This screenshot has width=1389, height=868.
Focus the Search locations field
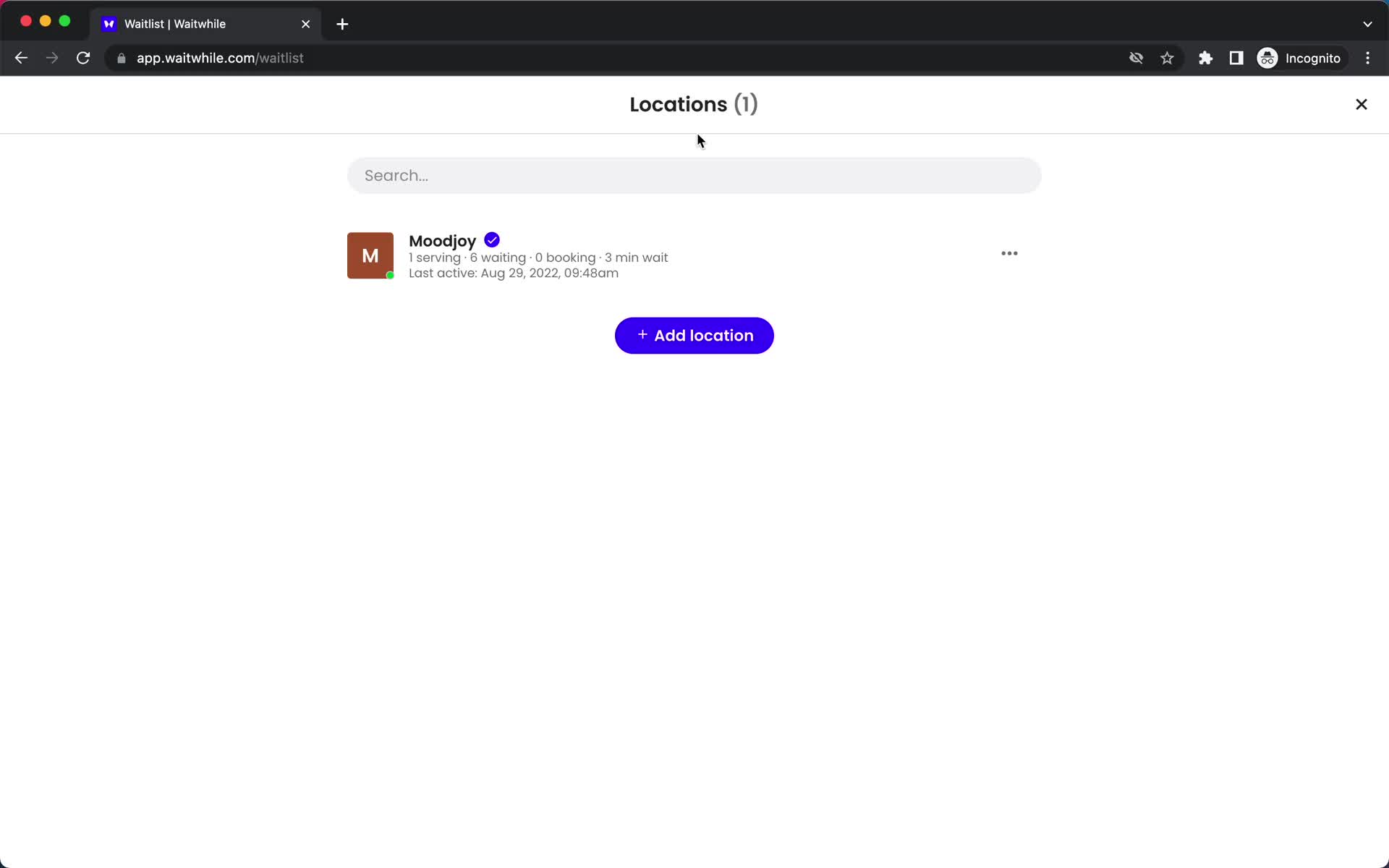[x=694, y=176]
